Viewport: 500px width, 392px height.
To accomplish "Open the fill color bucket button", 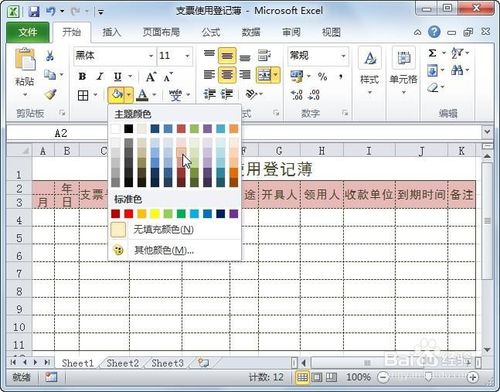I will (x=117, y=95).
